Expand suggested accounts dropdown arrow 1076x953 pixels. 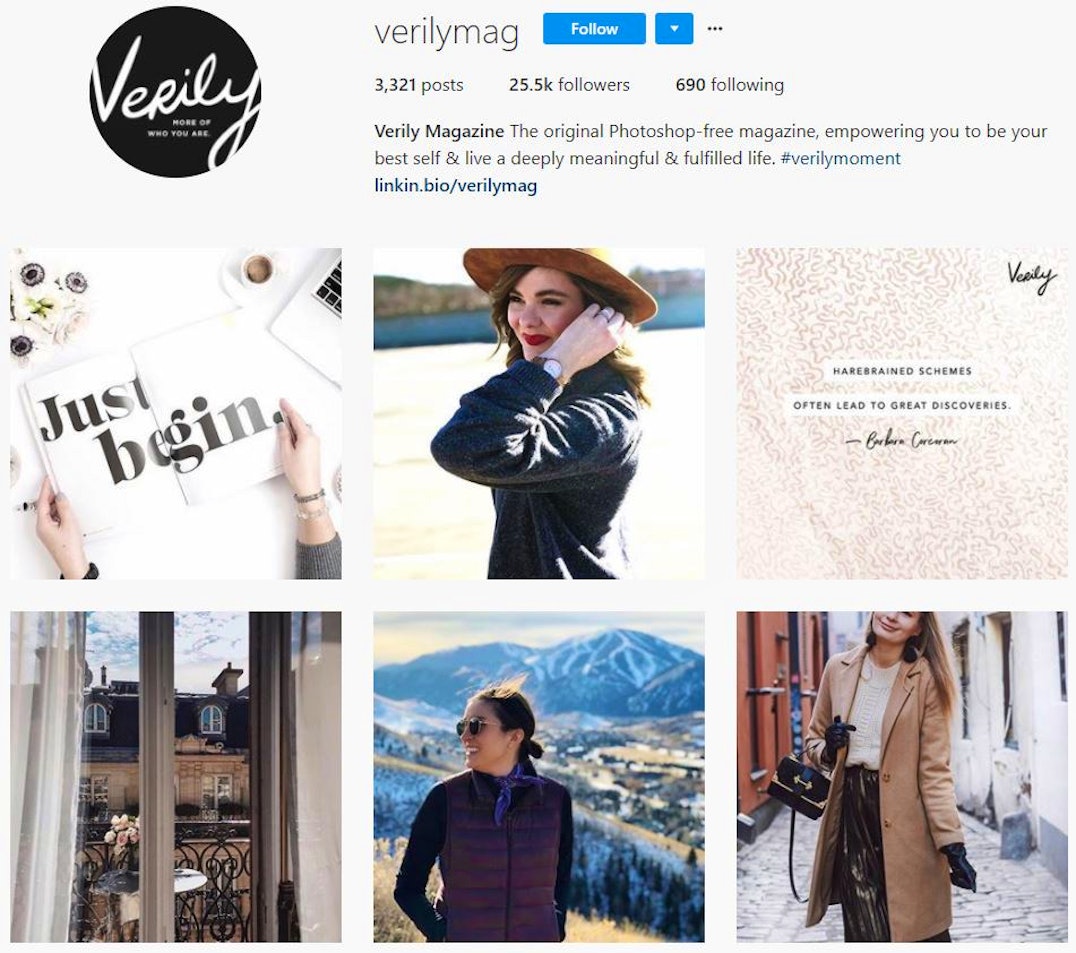[674, 29]
